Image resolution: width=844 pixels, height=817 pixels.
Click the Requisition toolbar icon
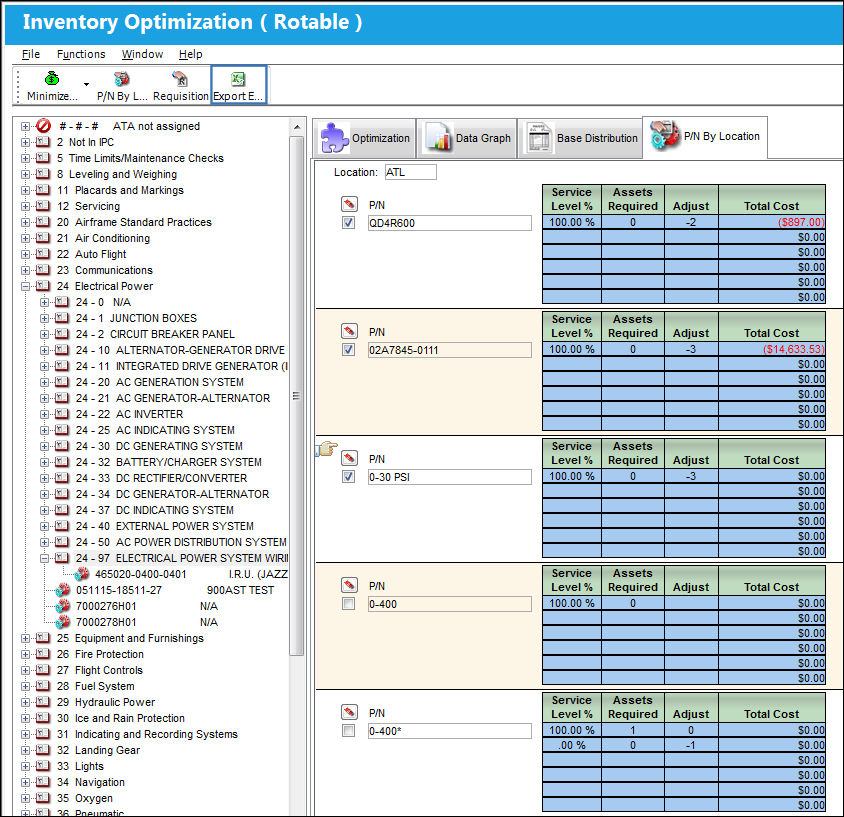180,79
